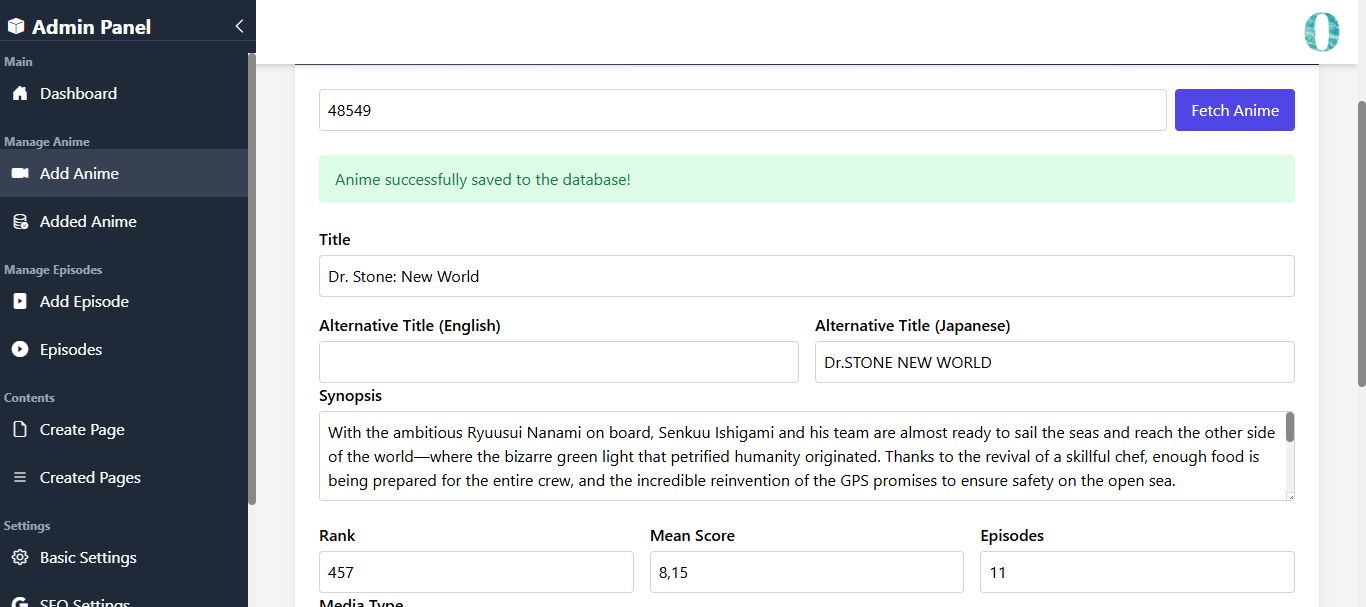Click the 'Episodes' field label above 11
This screenshot has height=607, width=1366.
coord(1012,536)
